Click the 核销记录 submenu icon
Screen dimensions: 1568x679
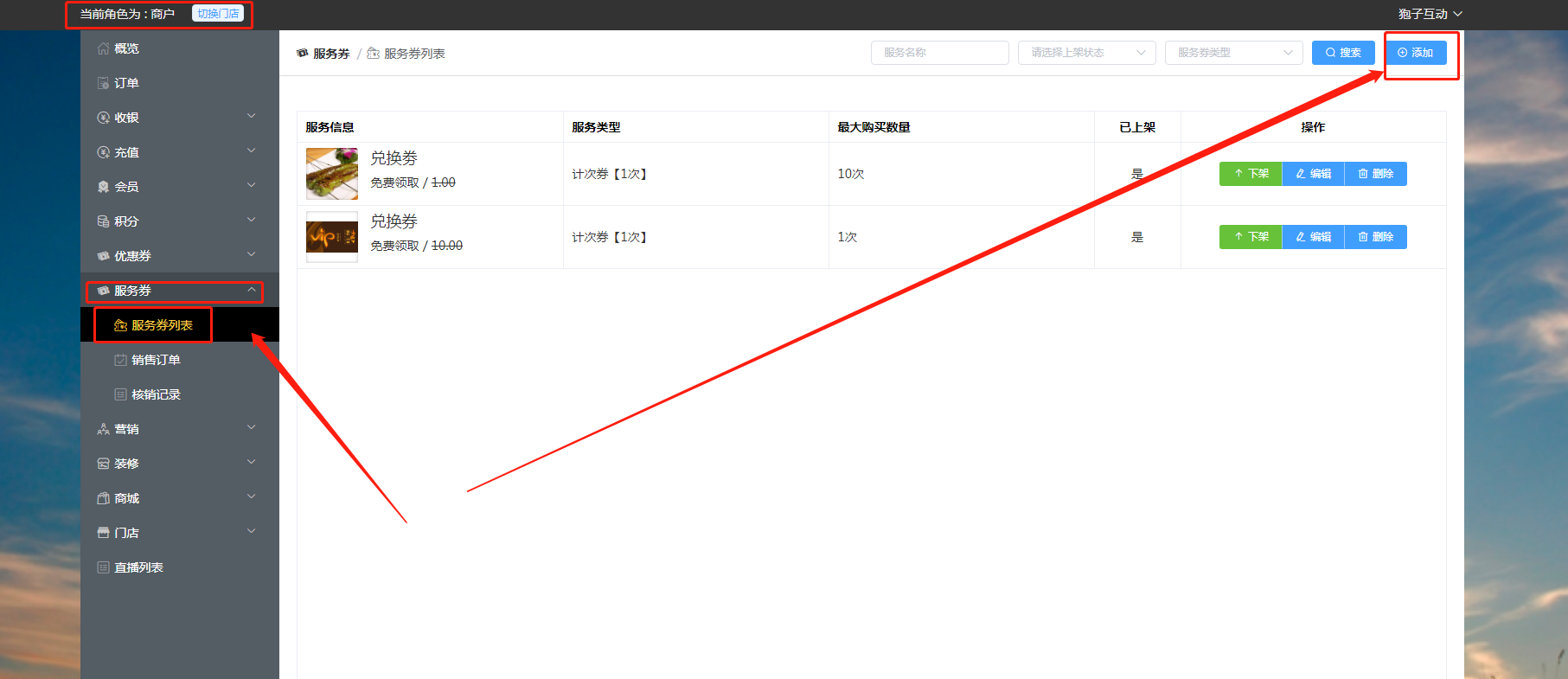coord(121,394)
